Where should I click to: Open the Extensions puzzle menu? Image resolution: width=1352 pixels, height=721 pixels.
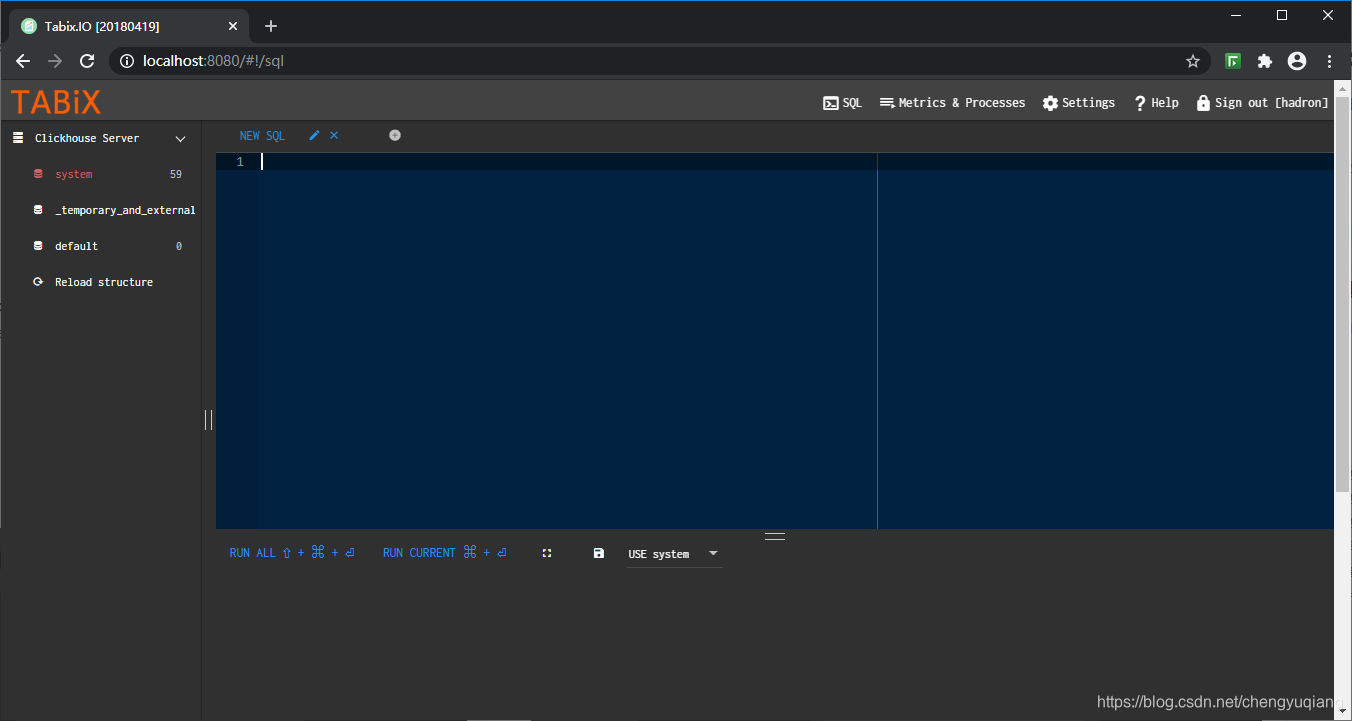[1265, 61]
